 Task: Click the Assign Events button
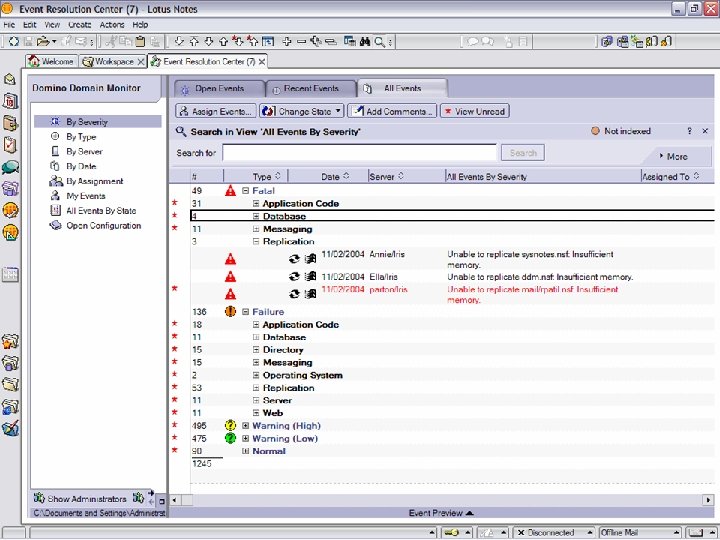pos(215,111)
